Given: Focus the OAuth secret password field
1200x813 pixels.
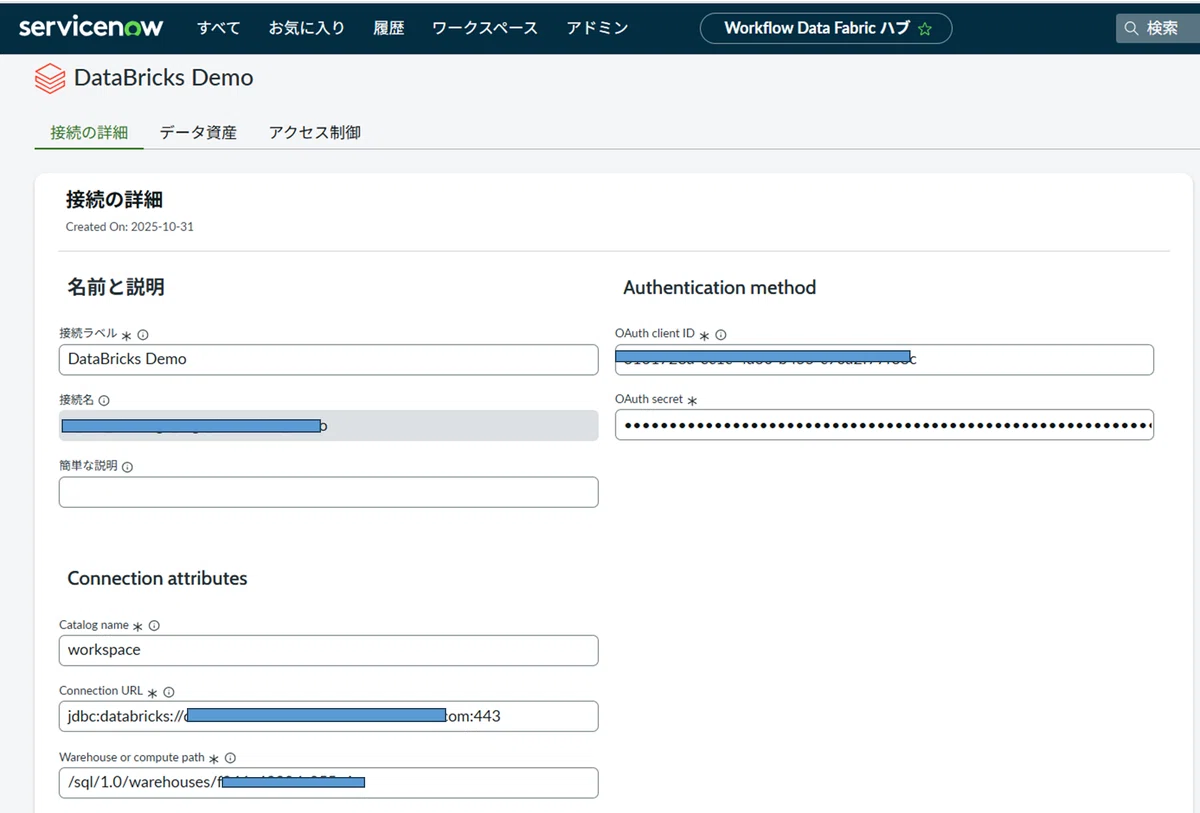Looking at the screenshot, I should tap(884, 424).
